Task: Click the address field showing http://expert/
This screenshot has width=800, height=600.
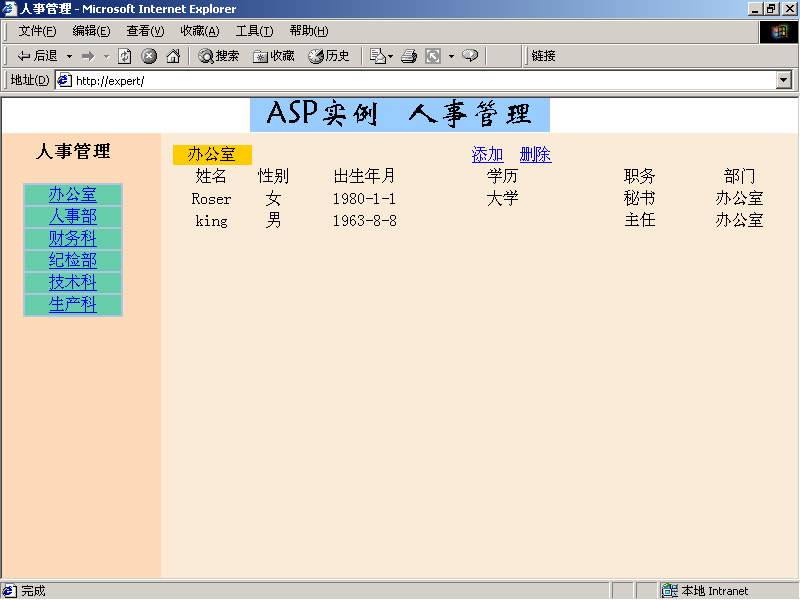Action: 416,80
